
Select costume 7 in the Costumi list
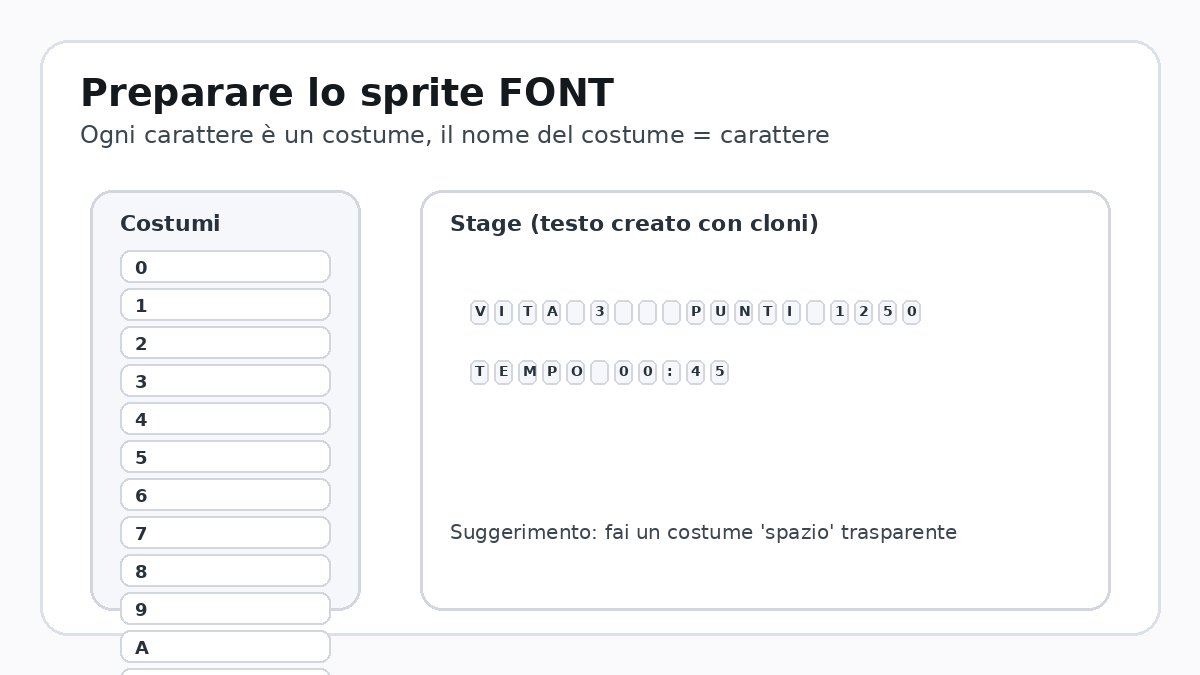tap(225, 533)
